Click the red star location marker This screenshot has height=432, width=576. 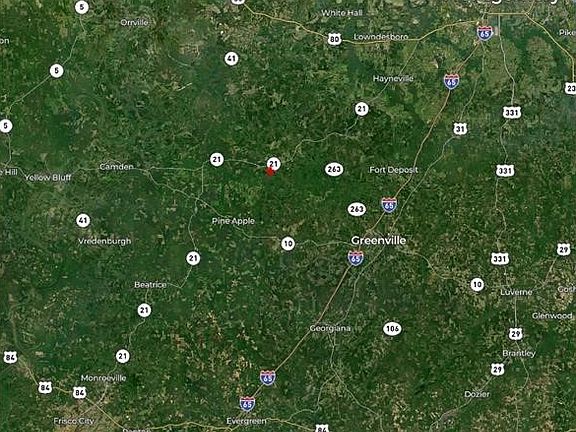pyautogui.click(x=270, y=171)
